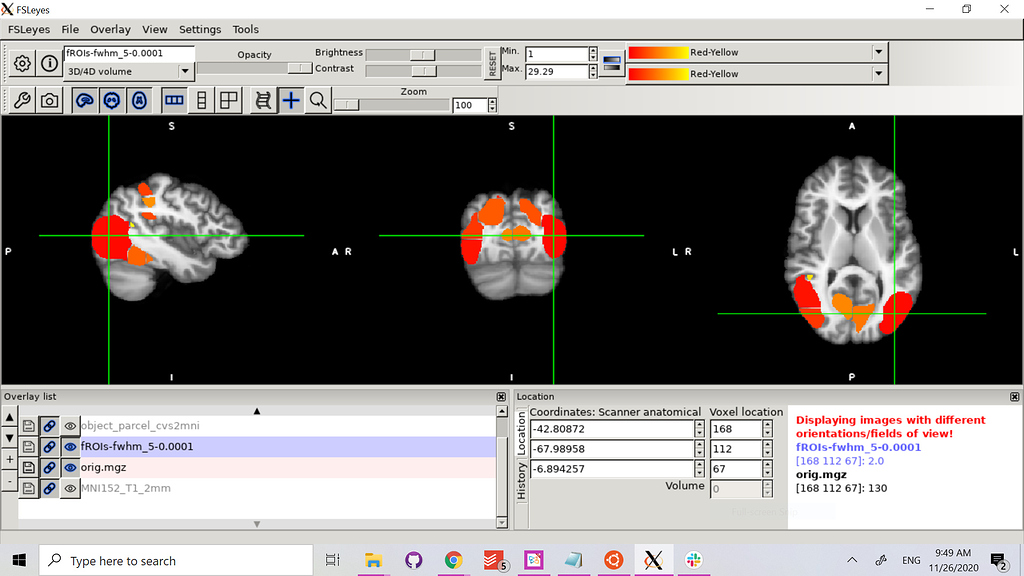Open the overlay information panel
Screen dimensions: 1024x576
coord(48,62)
